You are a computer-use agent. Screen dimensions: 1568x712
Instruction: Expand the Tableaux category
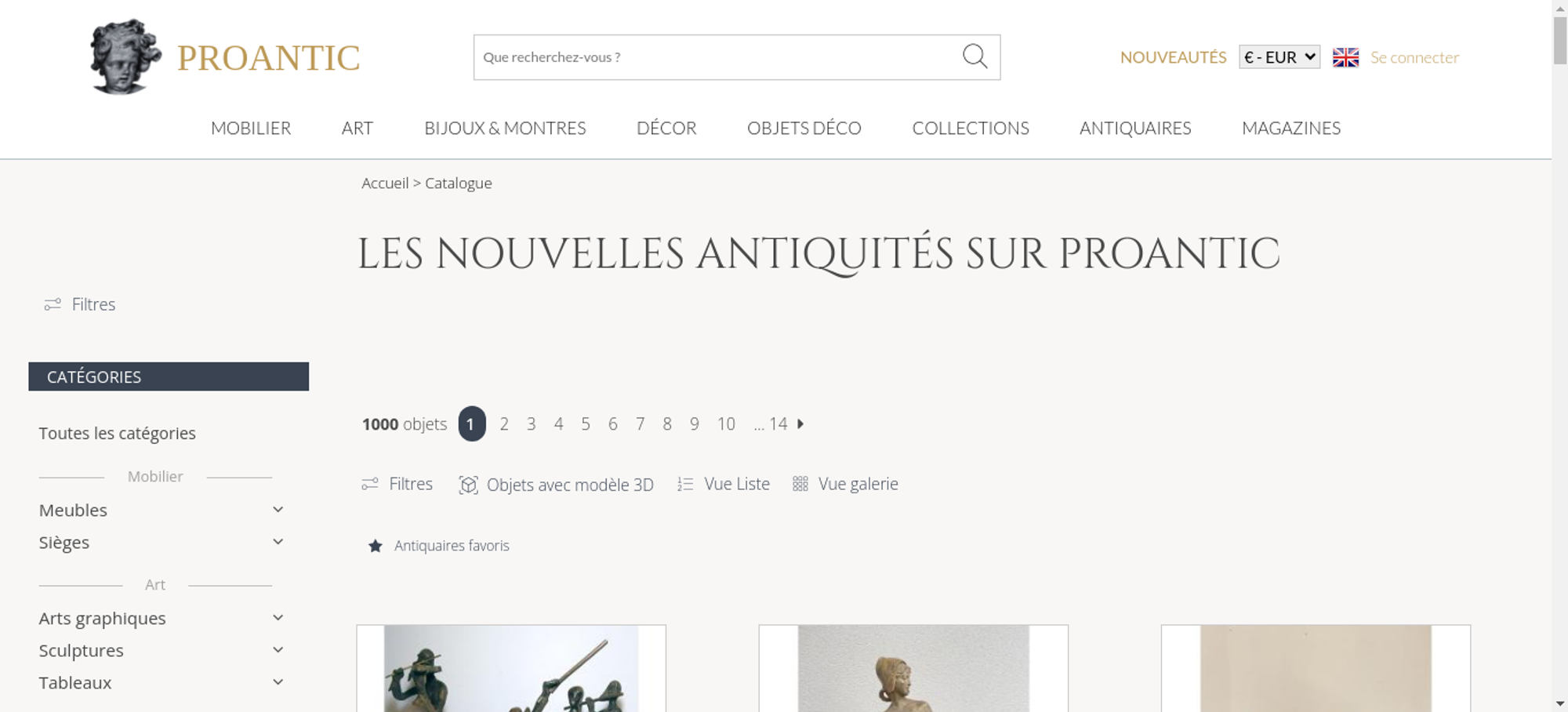pyautogui.click(x=278, y=682)
